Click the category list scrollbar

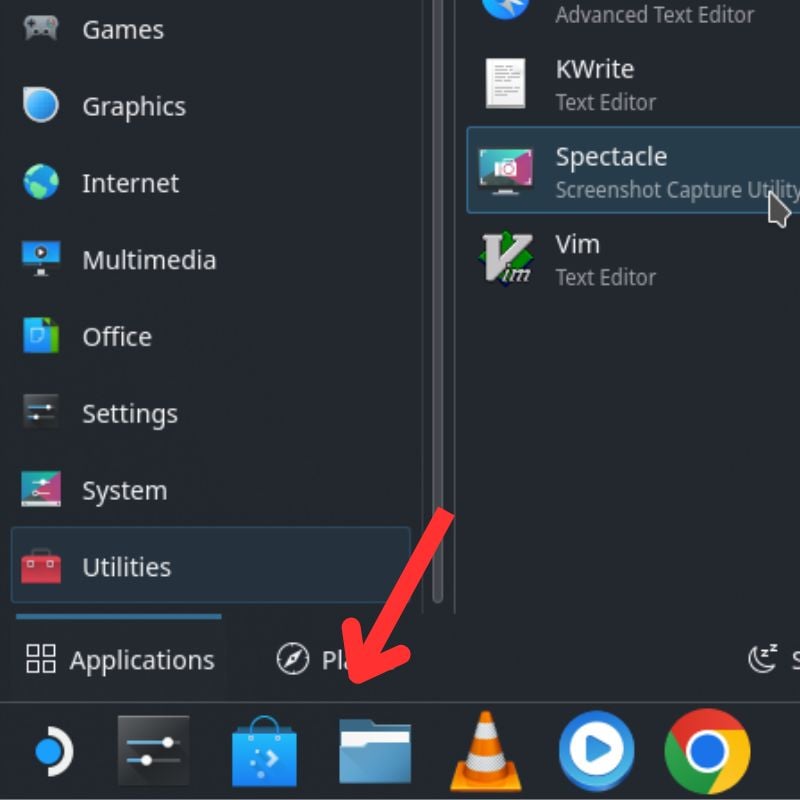(437, 301)
